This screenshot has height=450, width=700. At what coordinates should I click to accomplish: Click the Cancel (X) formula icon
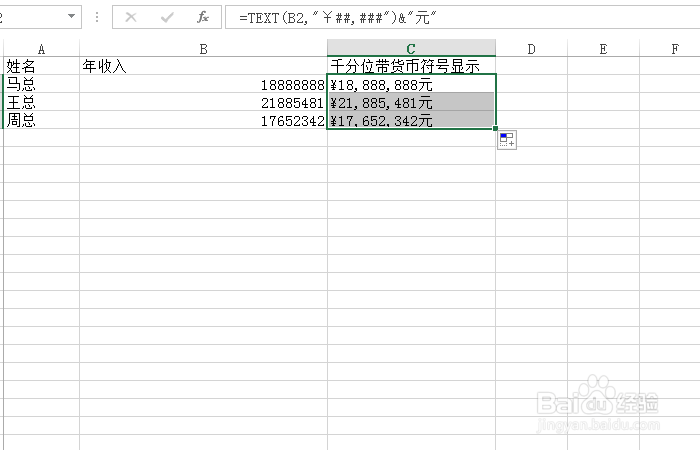[131, 17]
